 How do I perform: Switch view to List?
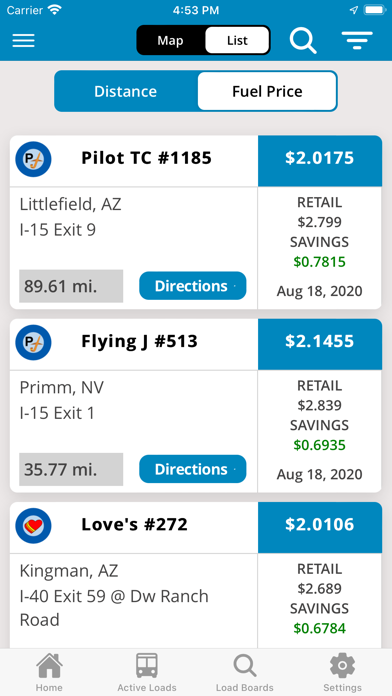pos(237,40)
